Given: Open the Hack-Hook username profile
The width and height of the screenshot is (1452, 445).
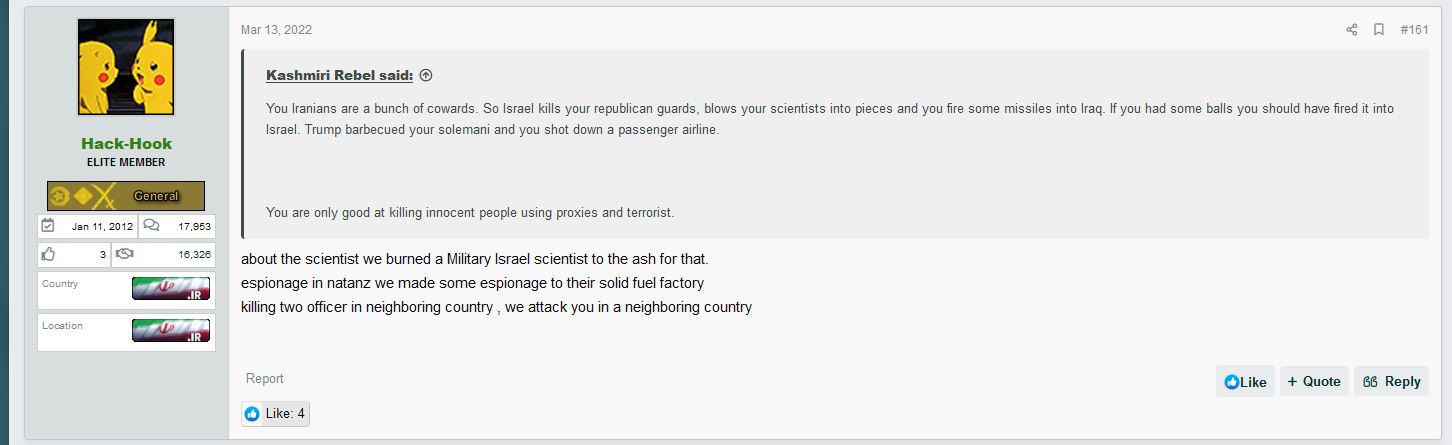Looking at the screenshot, I should [126, 143].
